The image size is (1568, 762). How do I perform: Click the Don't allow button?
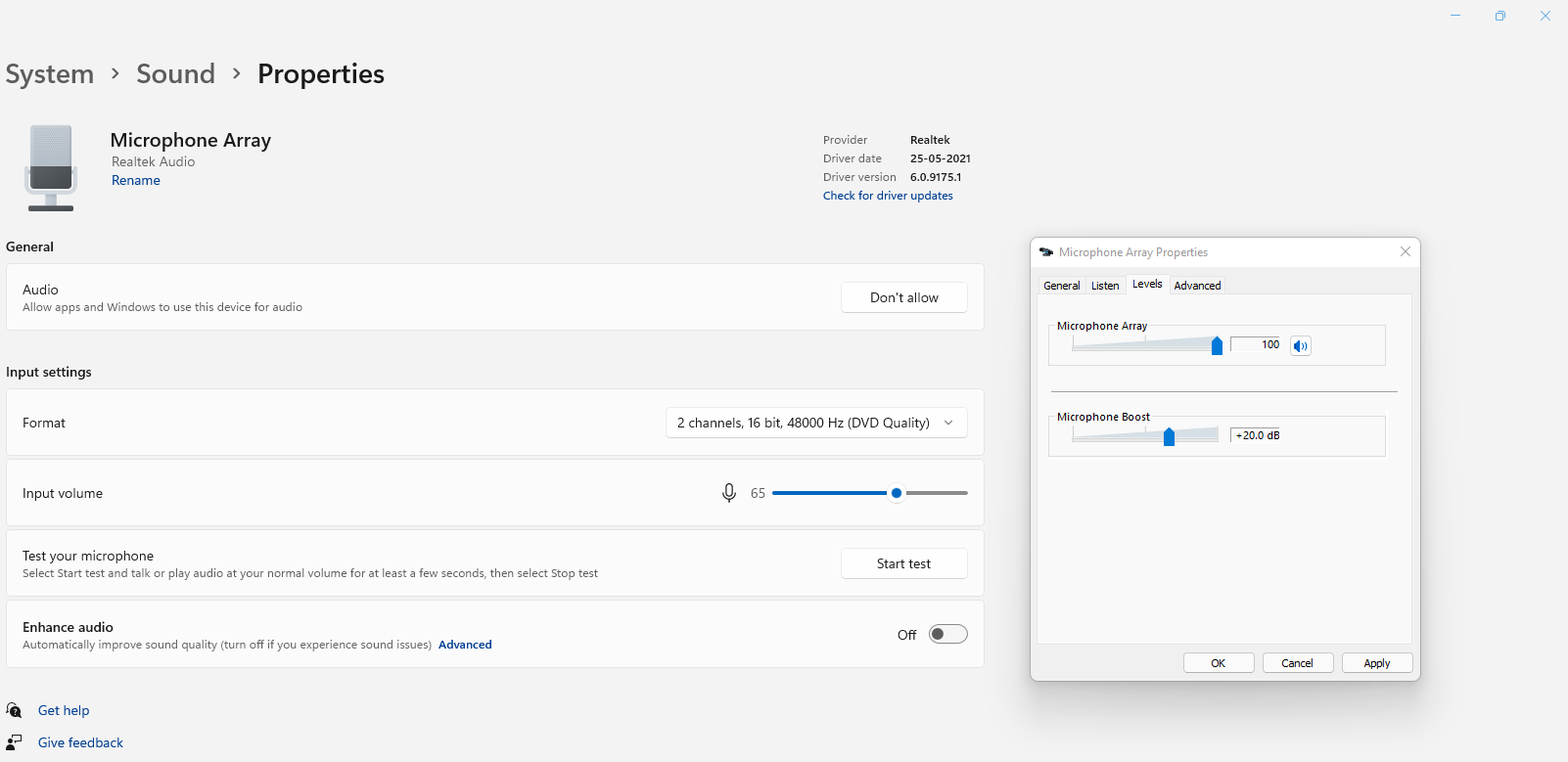click(x=904, y=297)
